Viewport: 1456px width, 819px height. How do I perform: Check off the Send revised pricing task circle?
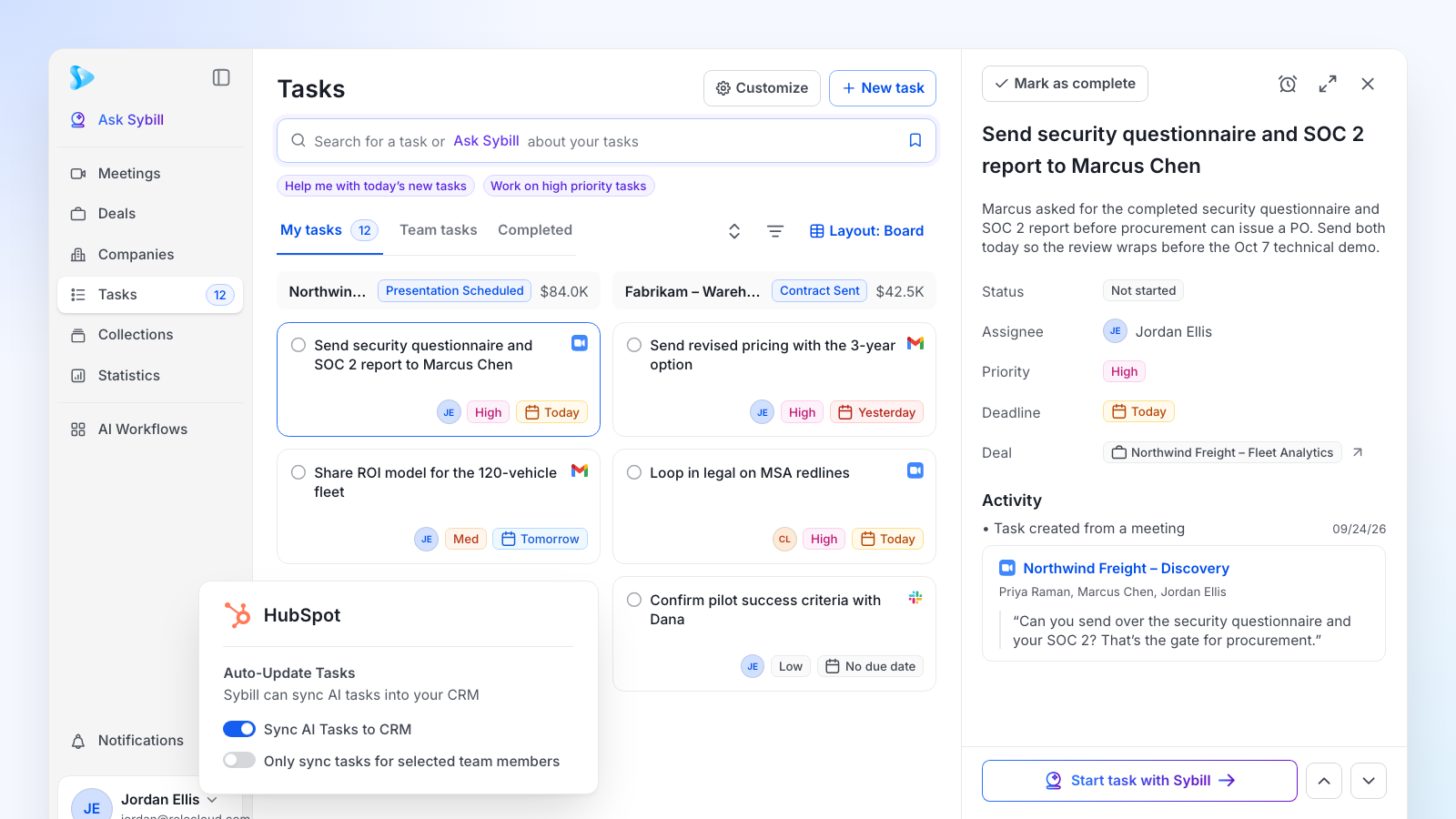[634, 345]
